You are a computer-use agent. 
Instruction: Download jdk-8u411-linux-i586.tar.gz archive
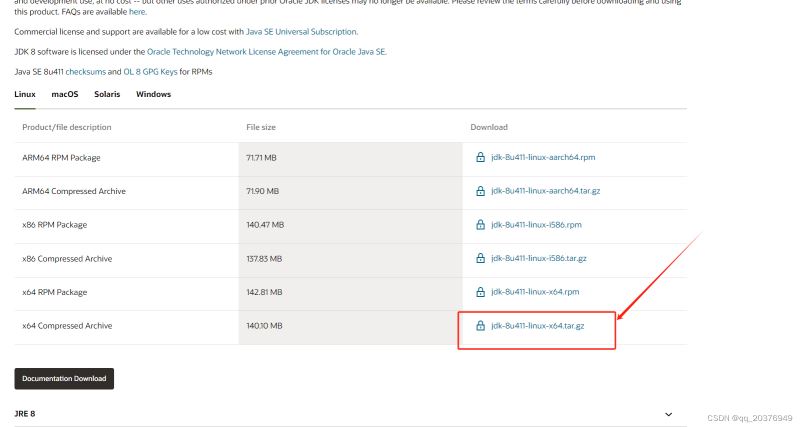coord(538,258)
